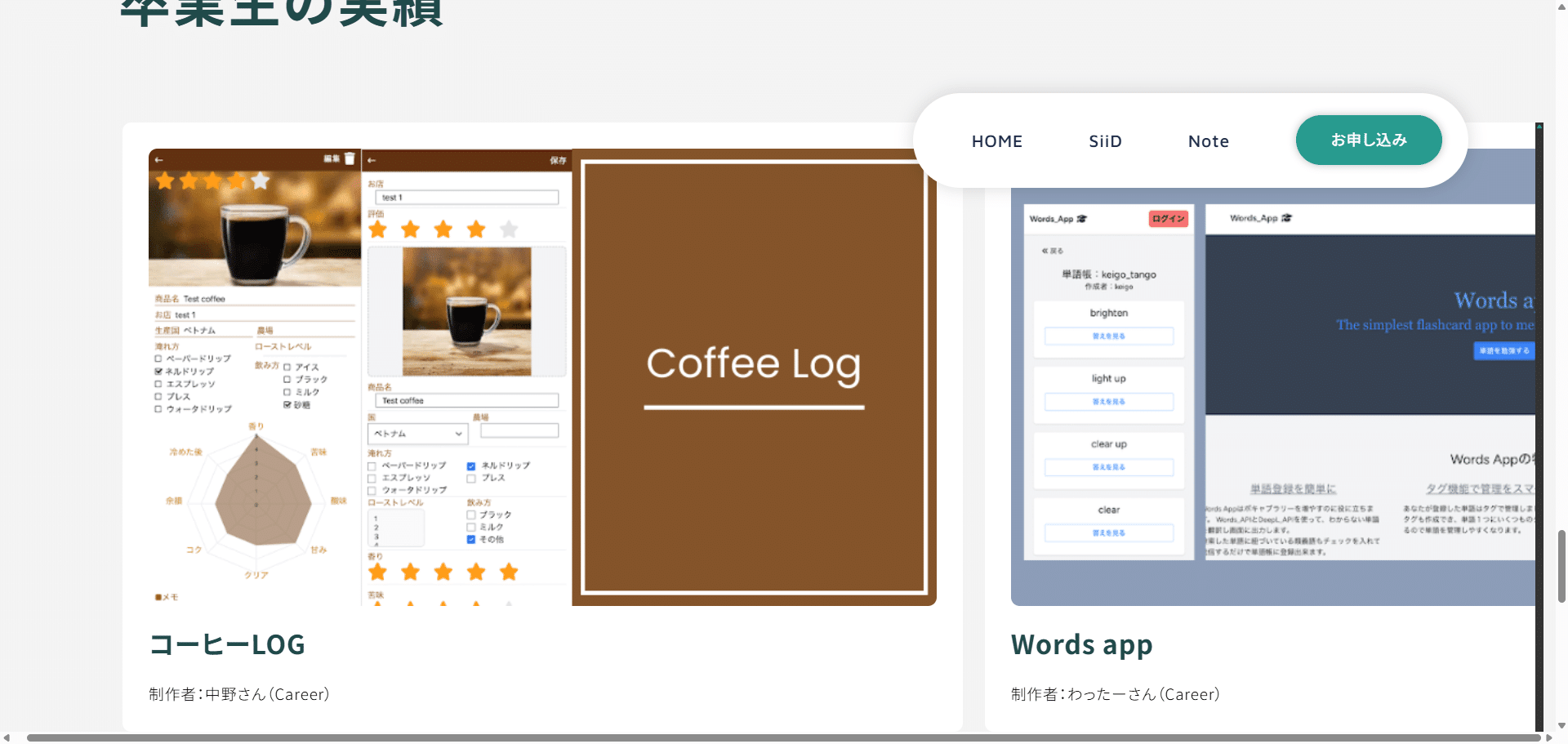Click the scroll-right arrow of horizontal scrollbar
The width and height of the screenshot is (1568, 744).
(x=1548, y=737)
